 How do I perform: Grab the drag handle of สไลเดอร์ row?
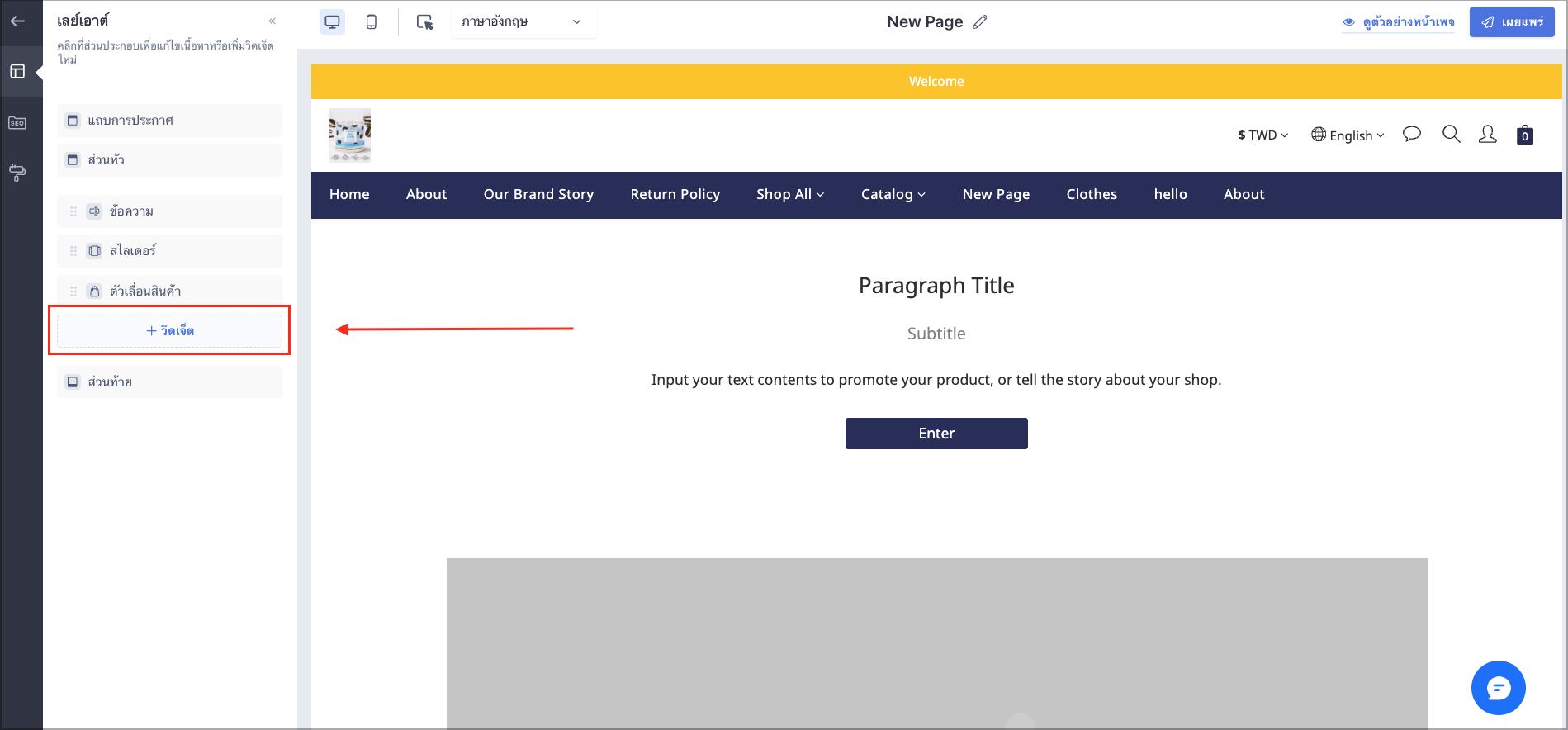[73, 251]
